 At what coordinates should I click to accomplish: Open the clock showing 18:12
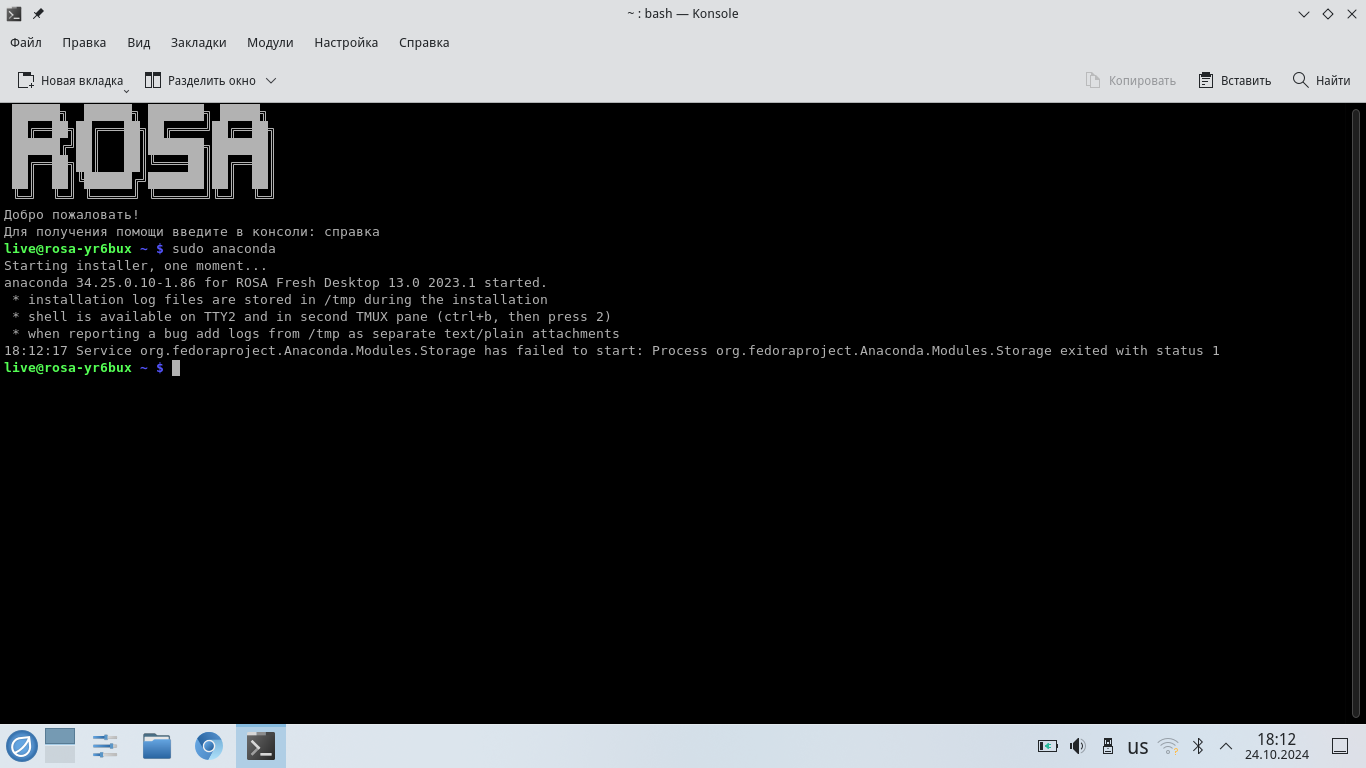coord(1277,746)
